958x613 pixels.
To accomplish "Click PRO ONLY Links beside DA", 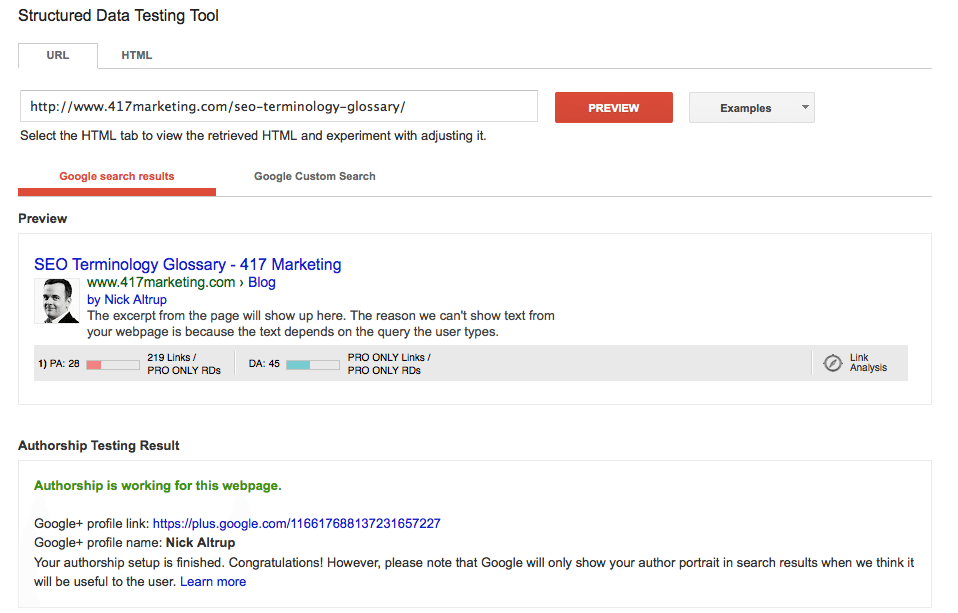I will point(389,358).
